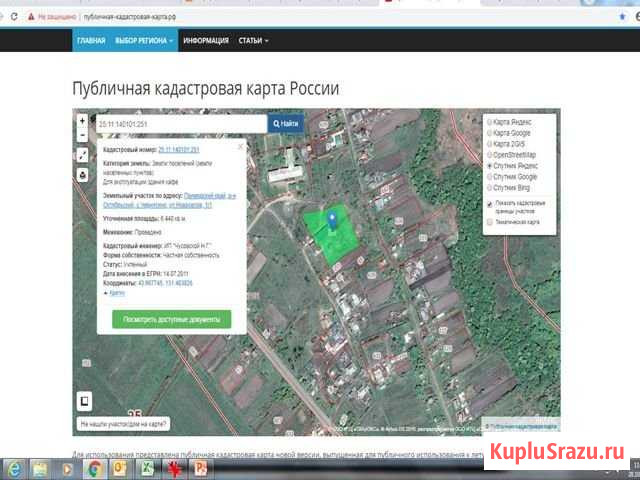Select Карта 2GIS map layer
The image size is (640, 480).
coord(505,144)
